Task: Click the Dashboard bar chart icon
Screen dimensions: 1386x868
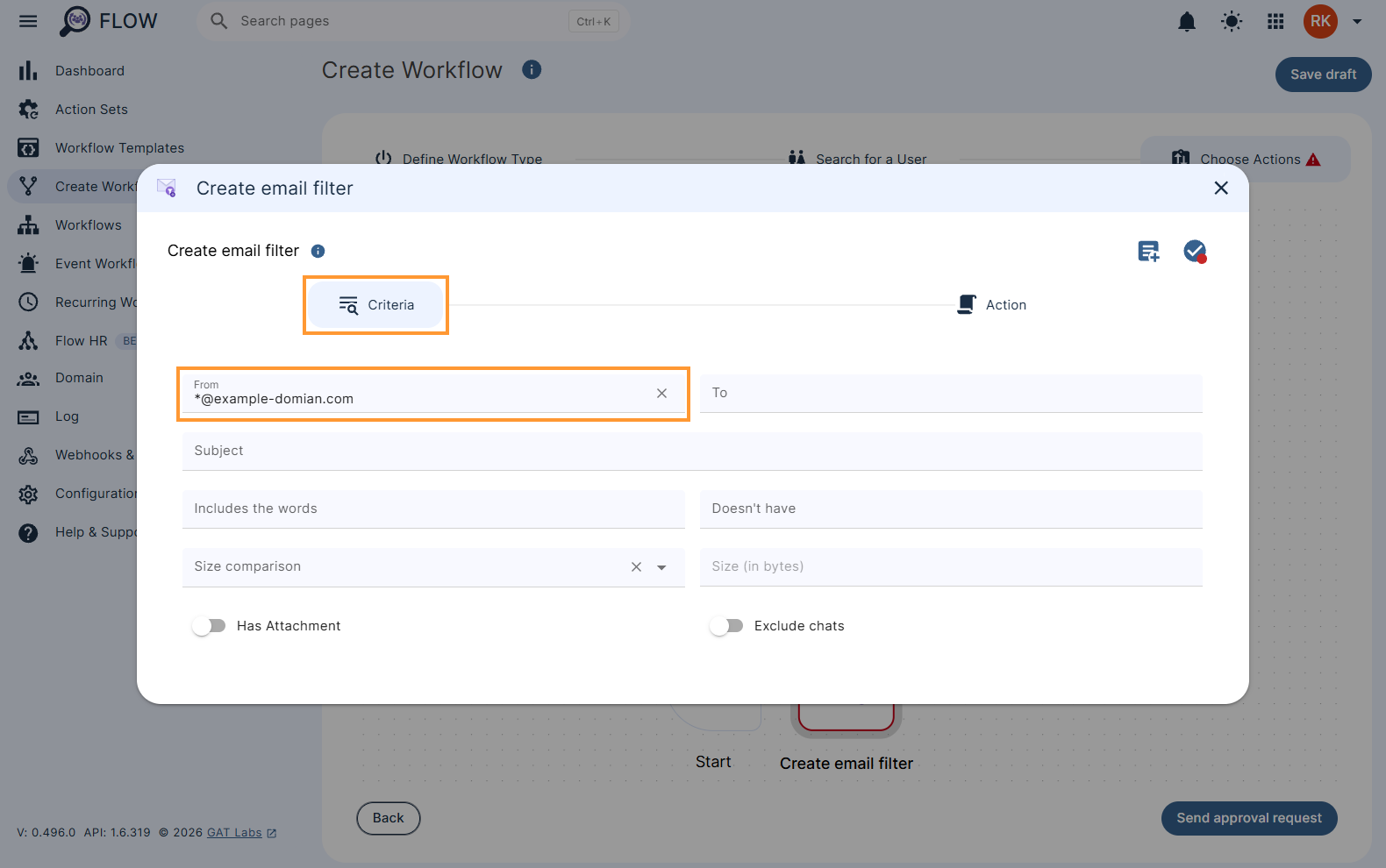Action: (x=28, y=71)
